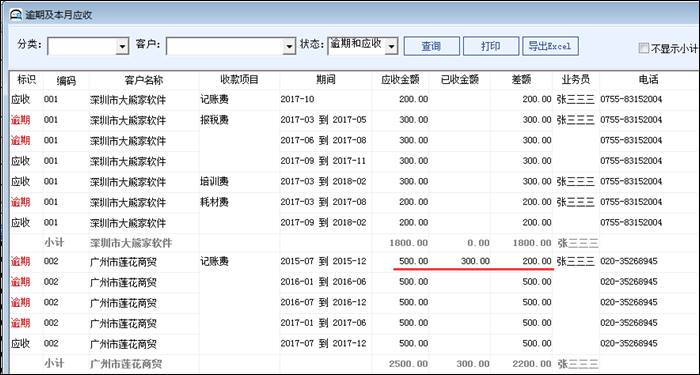Click the window icon beside 逾期及本月应收

[x=16, y=14]
